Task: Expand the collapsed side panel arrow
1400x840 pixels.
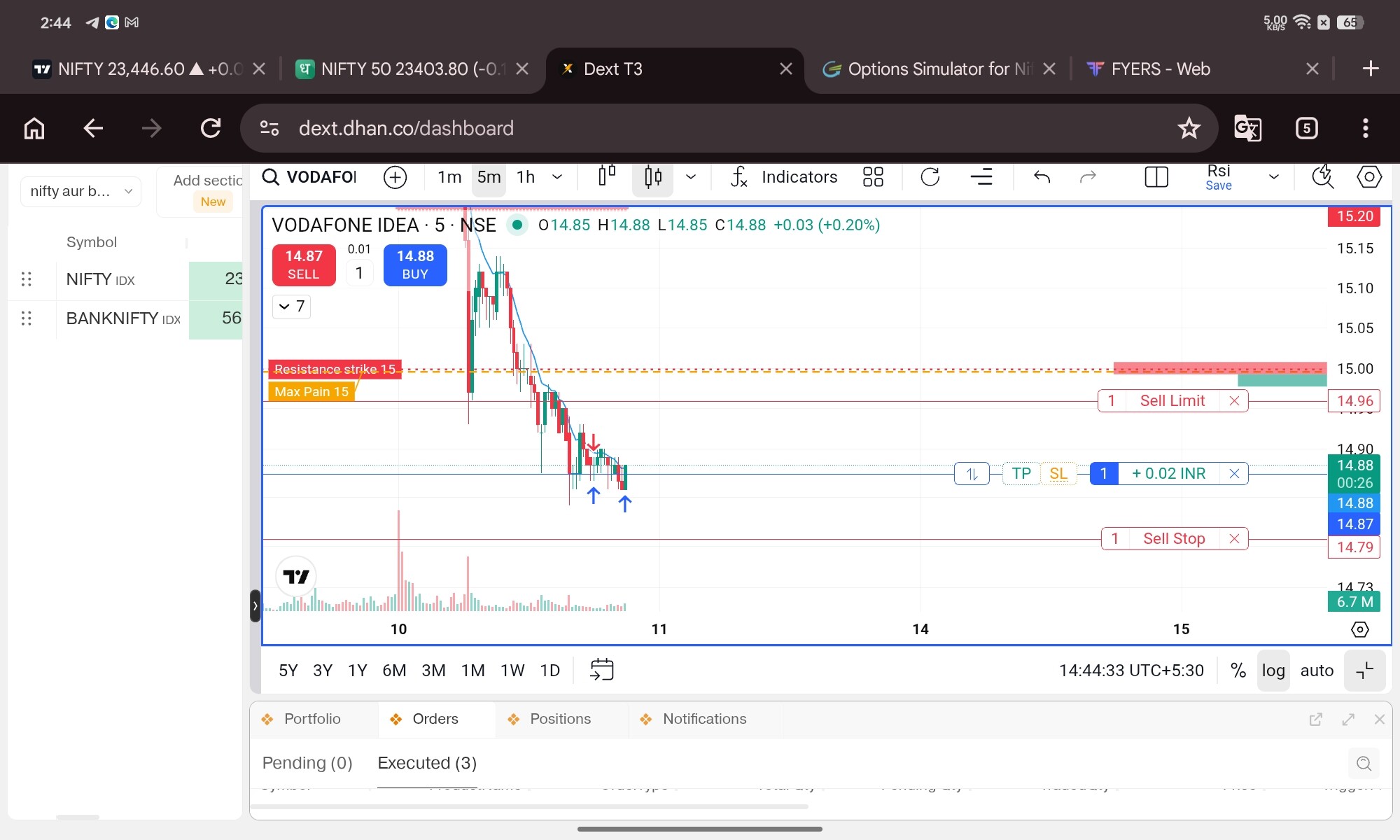Action: point(255,606)
